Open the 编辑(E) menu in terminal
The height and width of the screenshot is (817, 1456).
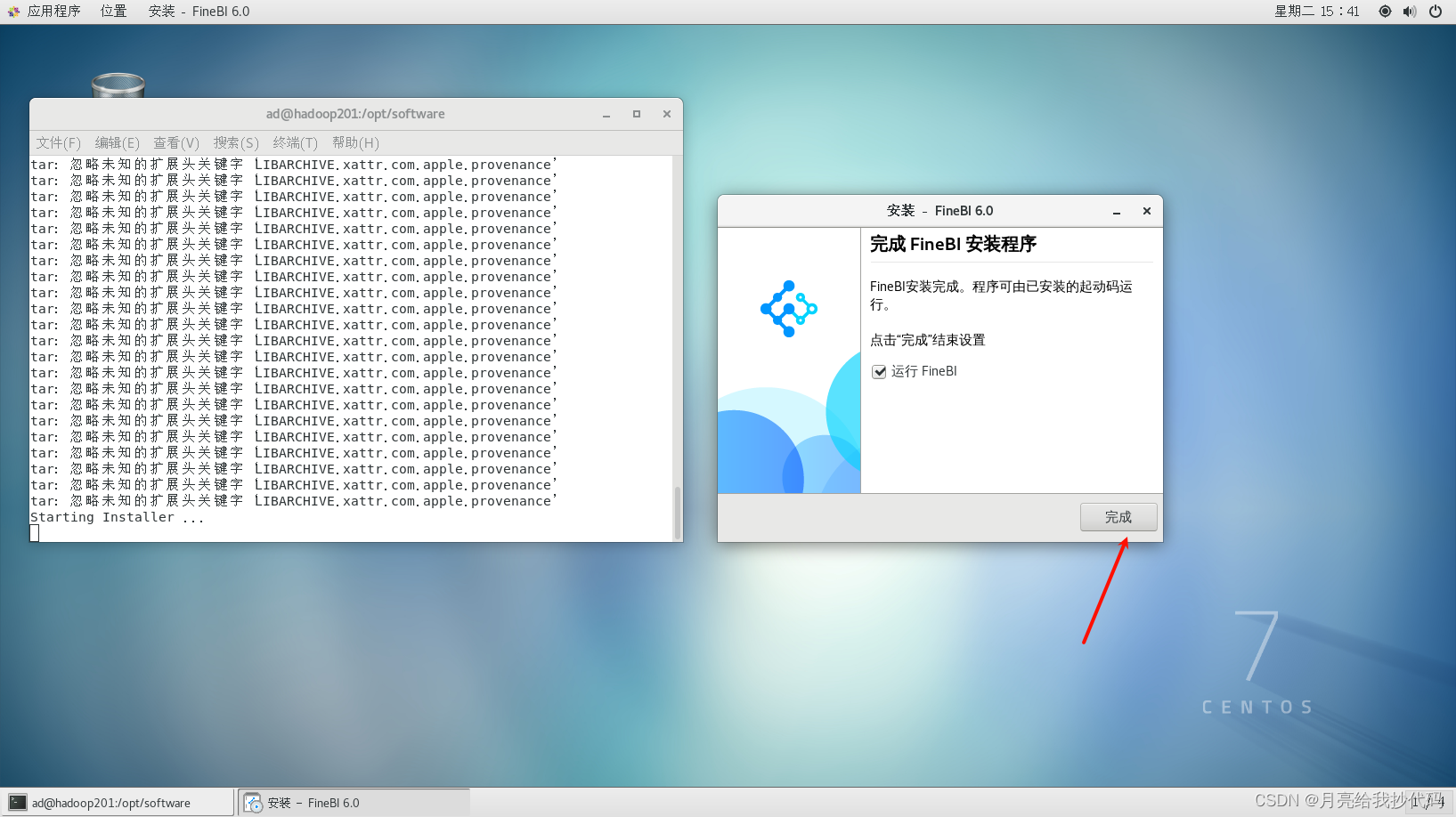click(x=118, y=142)
